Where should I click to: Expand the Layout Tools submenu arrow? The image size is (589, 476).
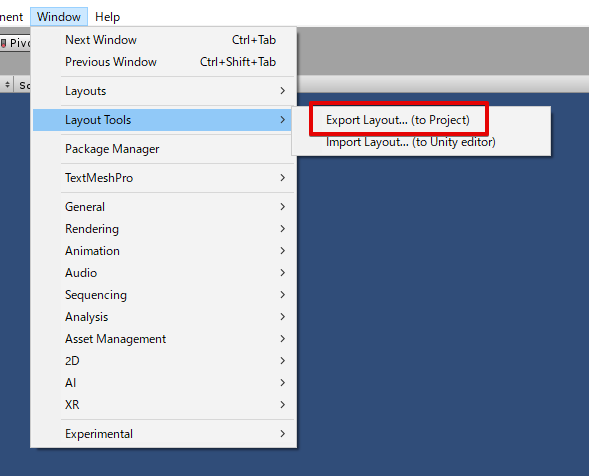pyautogui.click(x=282, y=120)
